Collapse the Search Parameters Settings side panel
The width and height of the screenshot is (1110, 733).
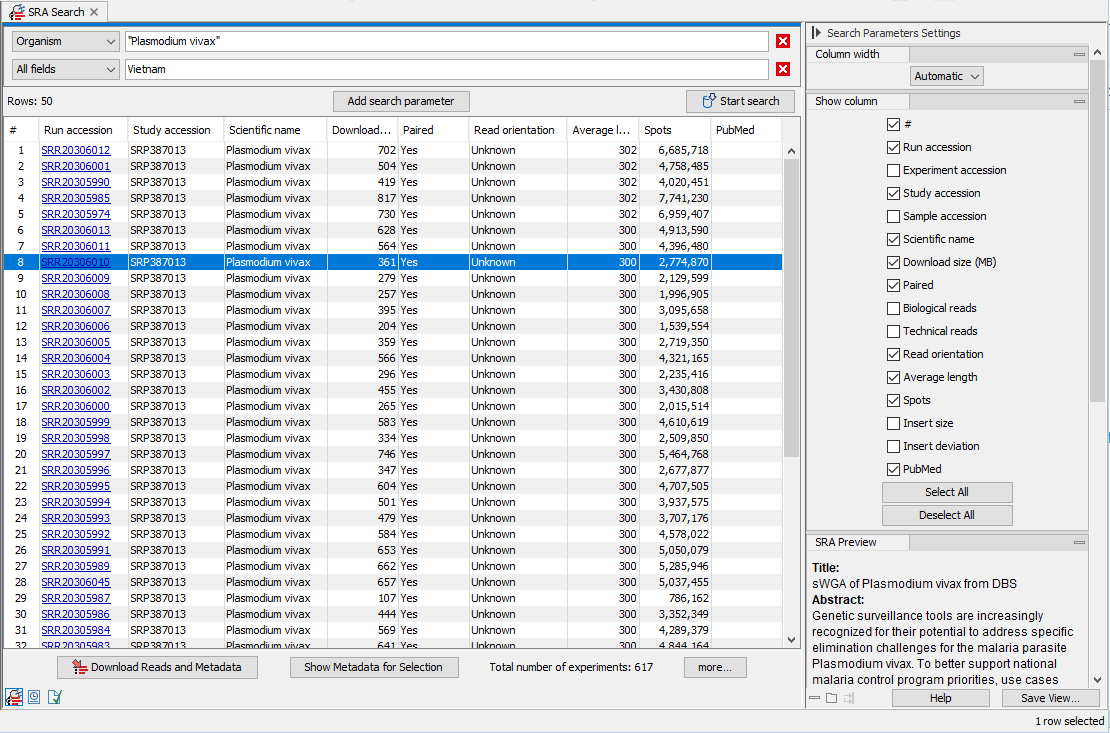817,33
